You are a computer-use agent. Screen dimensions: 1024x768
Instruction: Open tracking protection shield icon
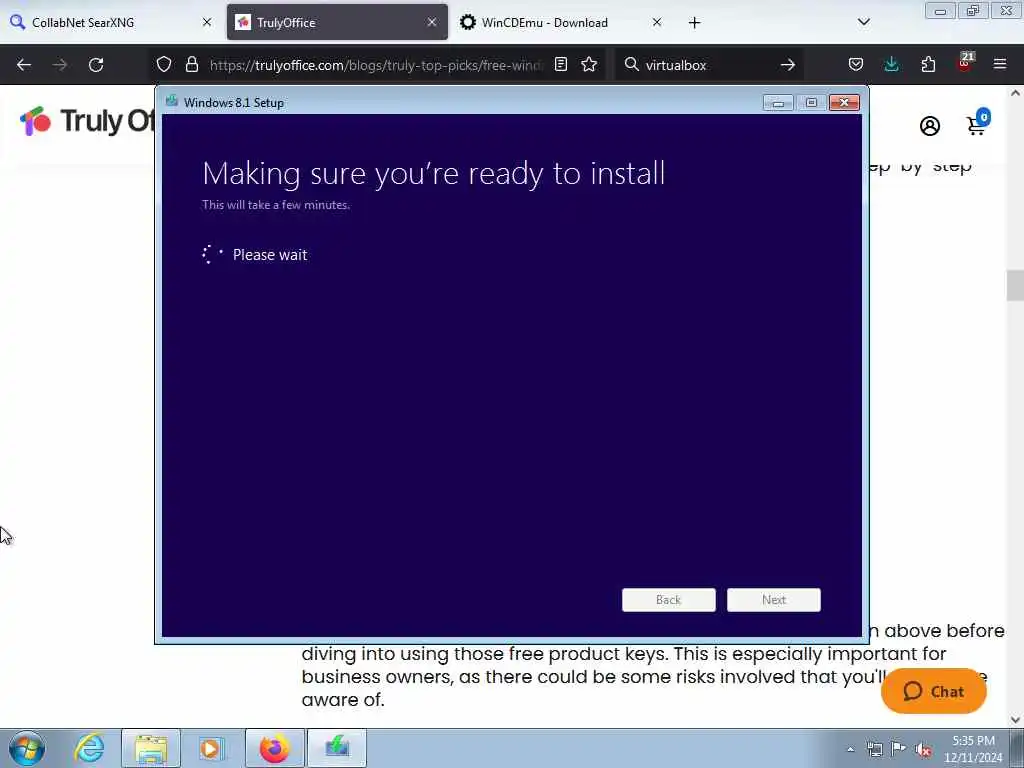tap(164, 65)
